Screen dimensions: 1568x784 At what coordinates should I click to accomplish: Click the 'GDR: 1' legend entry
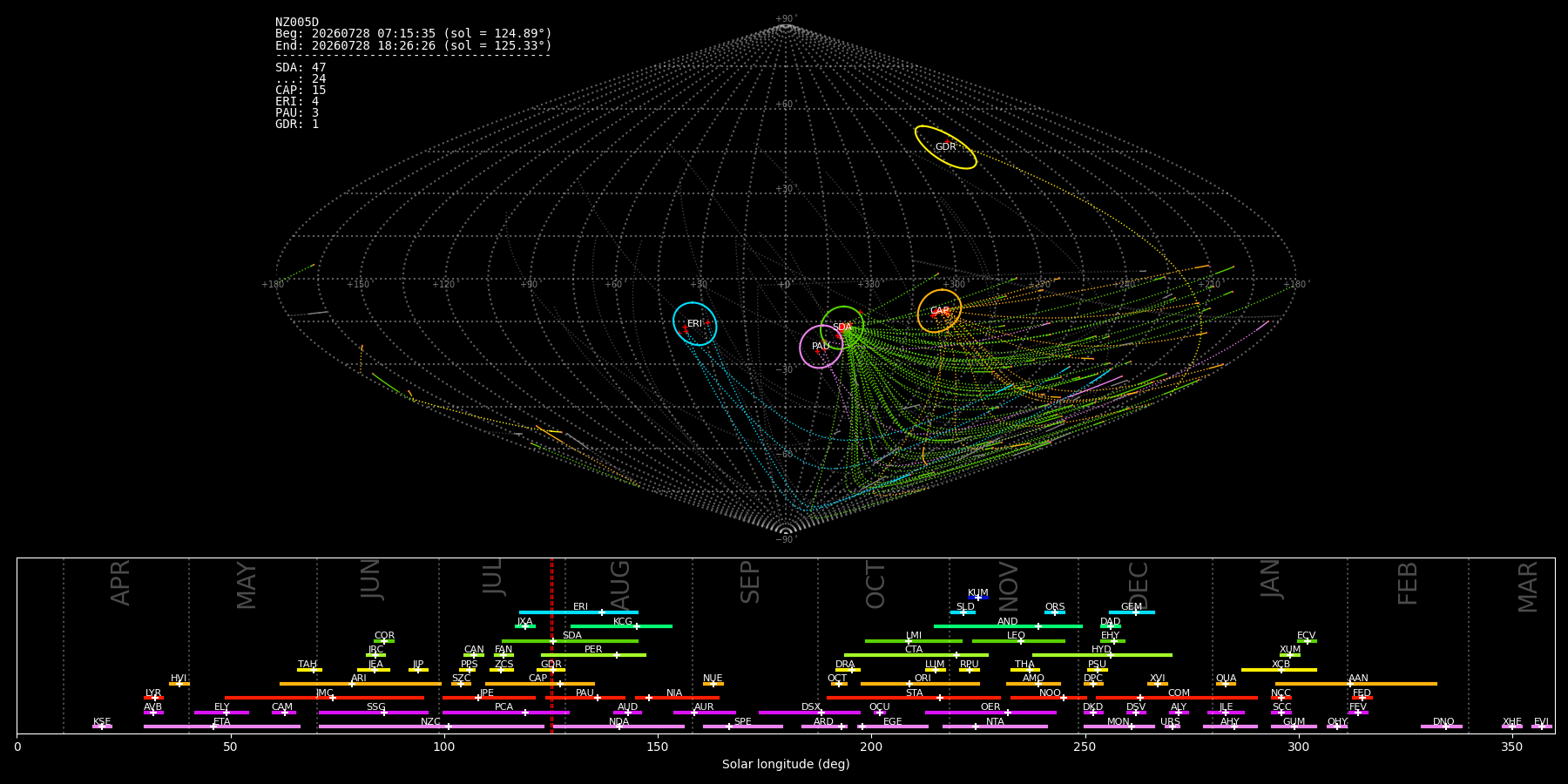pos(297,125)
